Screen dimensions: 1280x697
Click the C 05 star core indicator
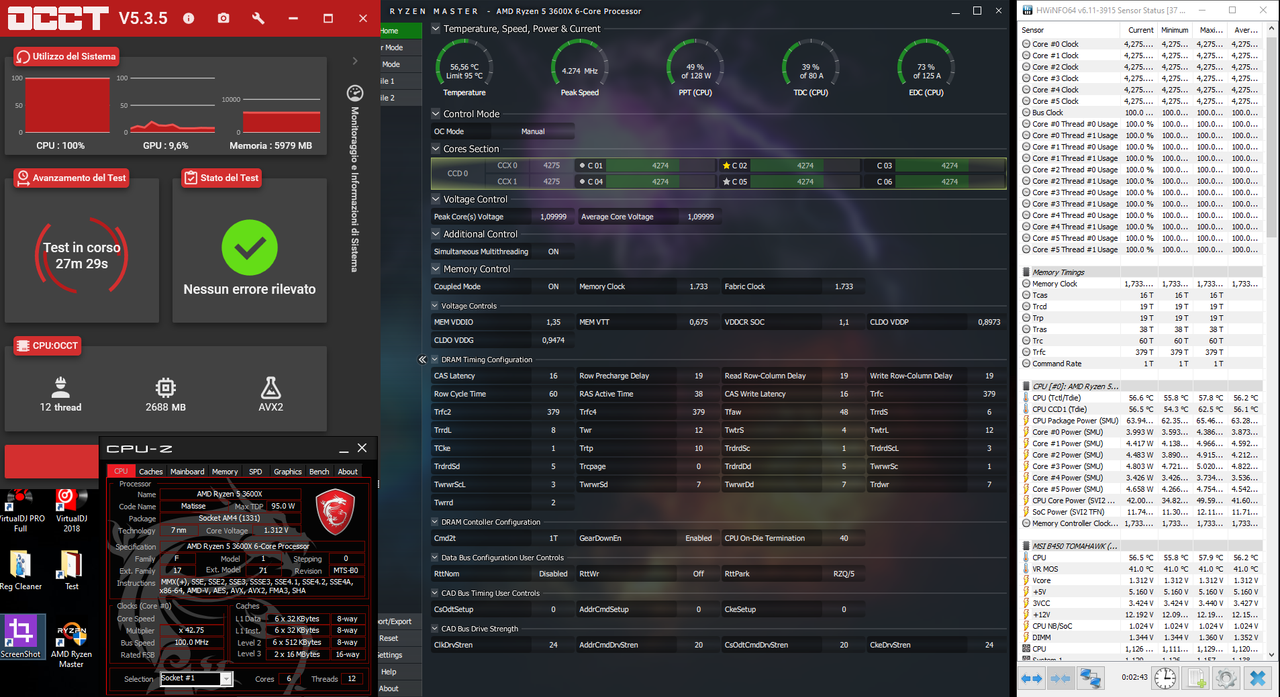point(727,181)
